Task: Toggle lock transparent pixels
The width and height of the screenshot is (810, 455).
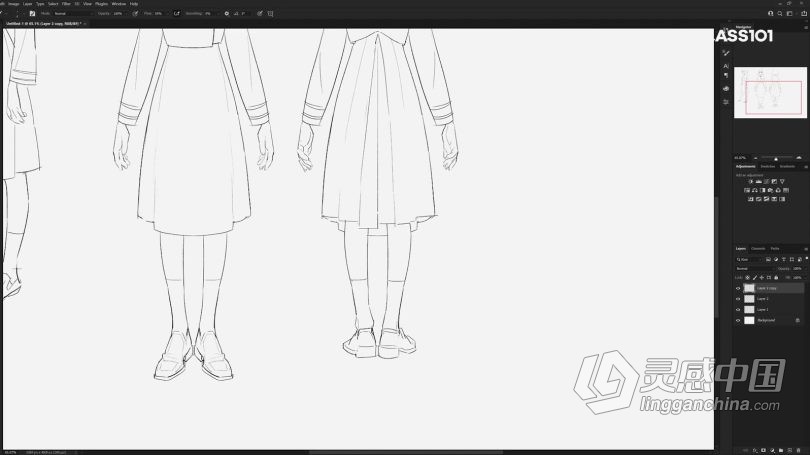Action: point(747,278)
